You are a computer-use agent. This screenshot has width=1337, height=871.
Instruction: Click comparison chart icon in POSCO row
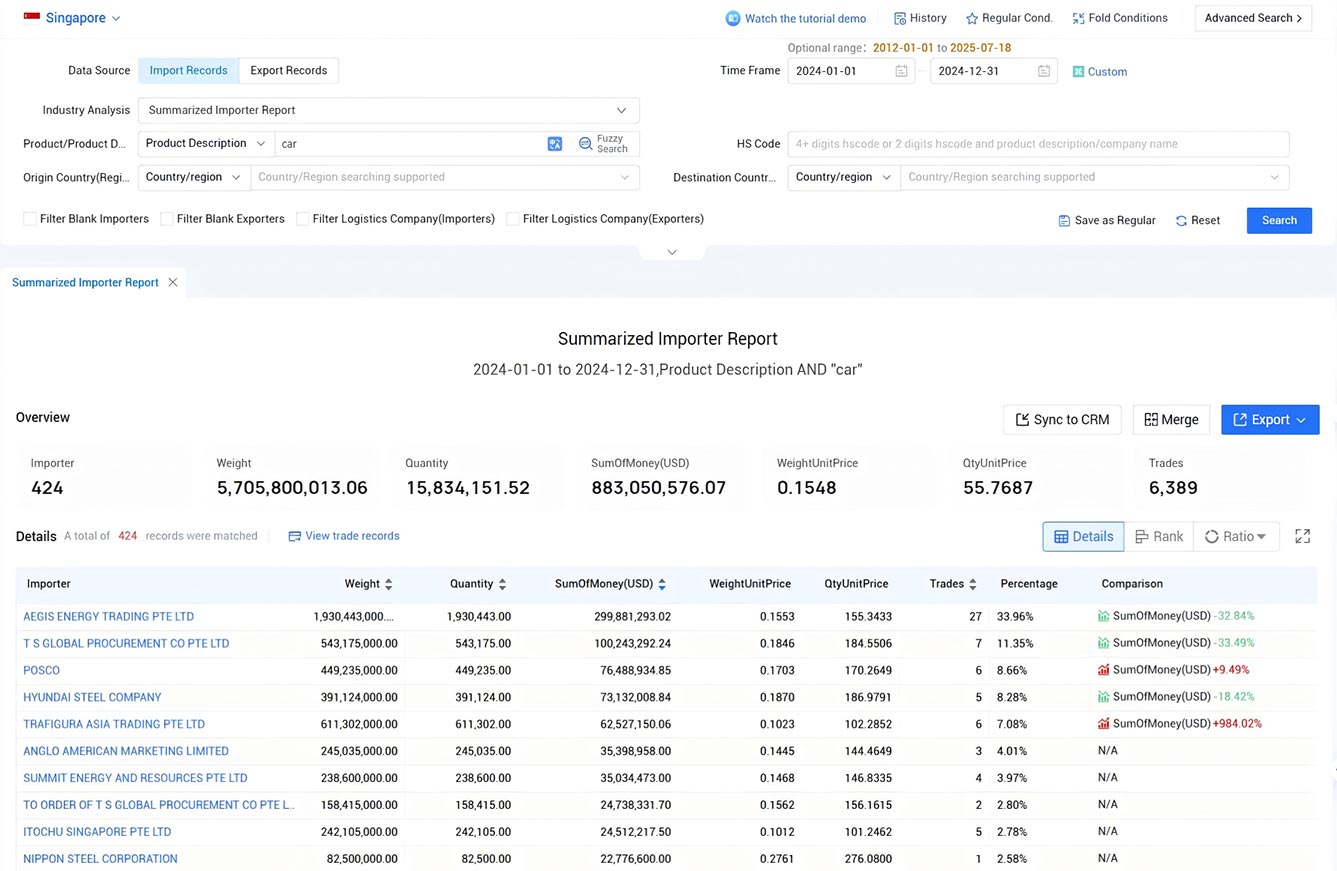pos(1104,671)
